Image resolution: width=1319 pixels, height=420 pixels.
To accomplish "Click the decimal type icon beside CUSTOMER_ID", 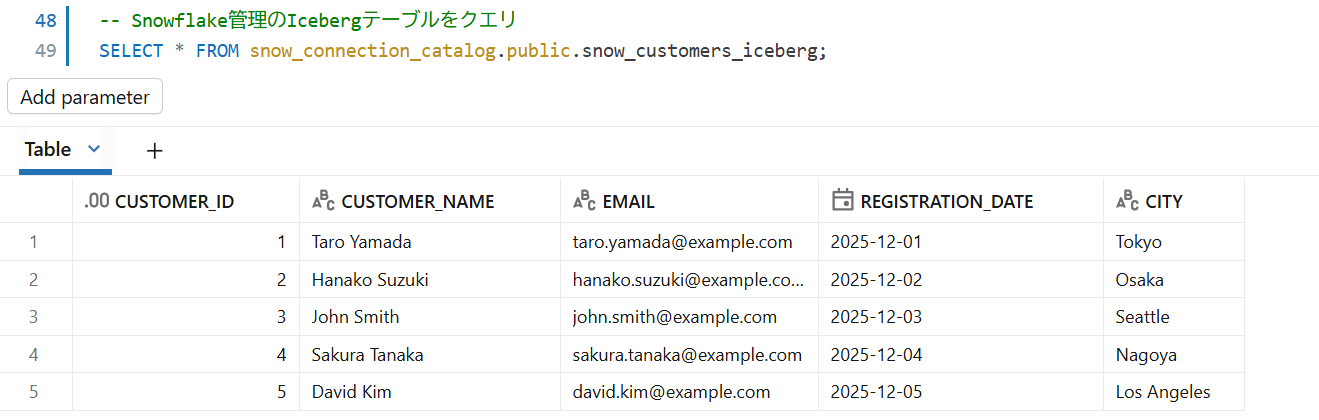I will click(x=97, y=201).
